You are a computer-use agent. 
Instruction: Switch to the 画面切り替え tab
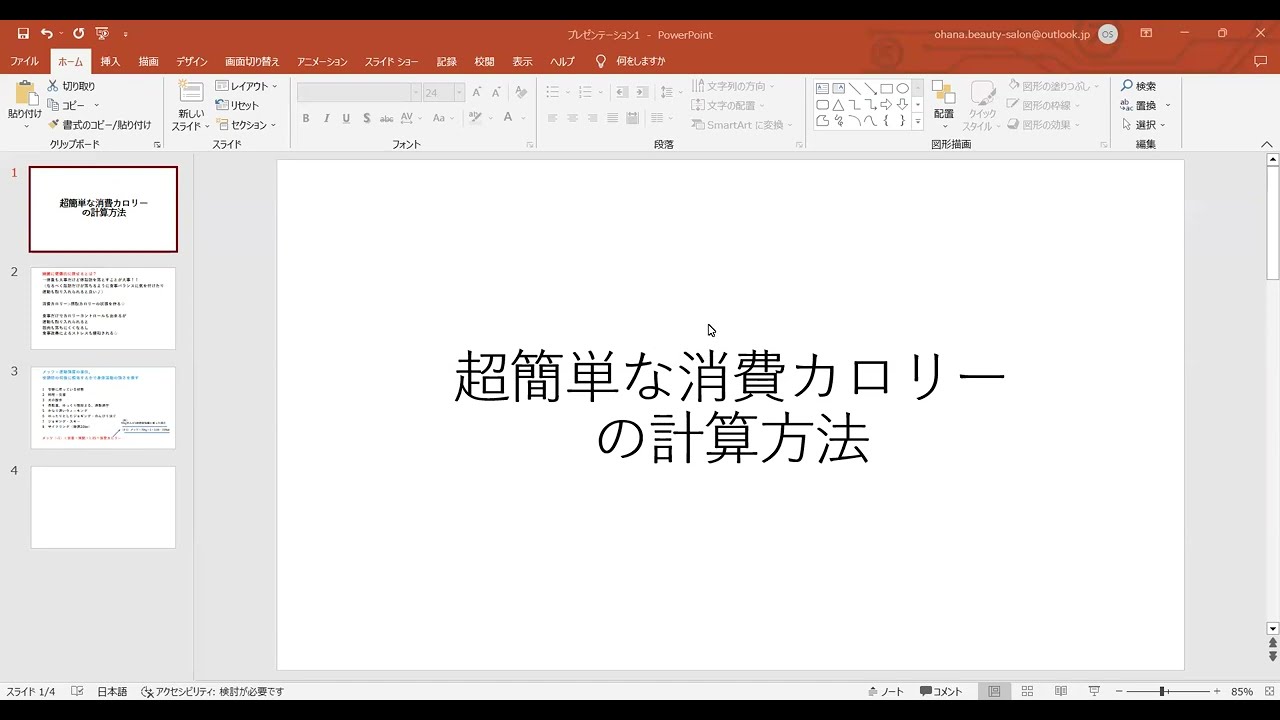(x=252, y=61)
